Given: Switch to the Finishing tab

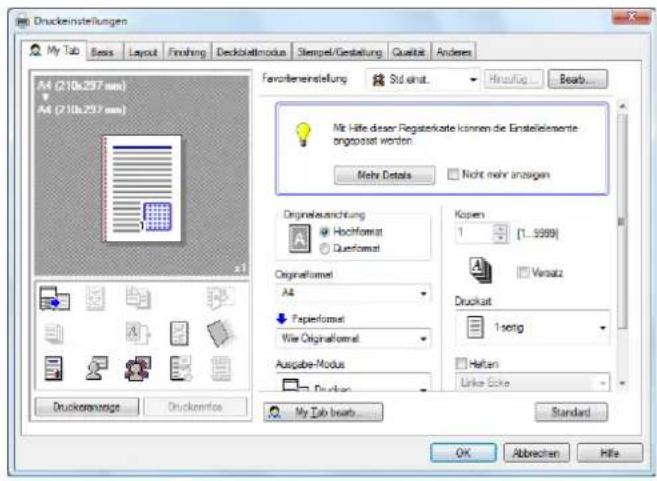Looking at the screenshot, I should pos(187,52).
